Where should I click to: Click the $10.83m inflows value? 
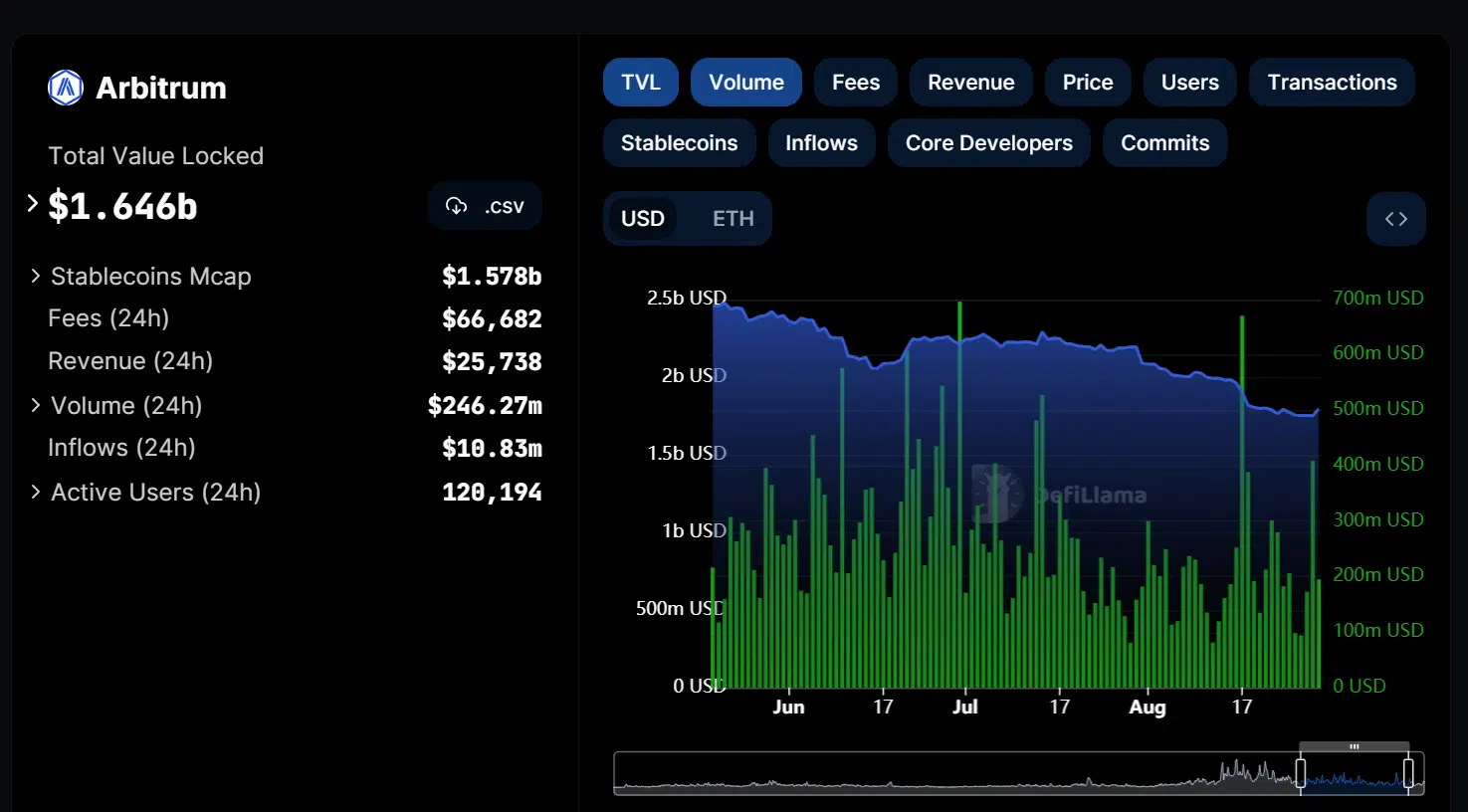click(492, 448)
